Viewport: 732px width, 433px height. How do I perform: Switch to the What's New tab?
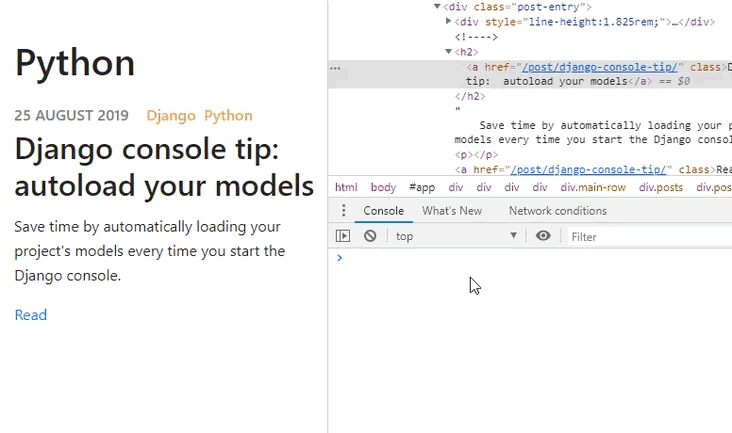[452, 211]
